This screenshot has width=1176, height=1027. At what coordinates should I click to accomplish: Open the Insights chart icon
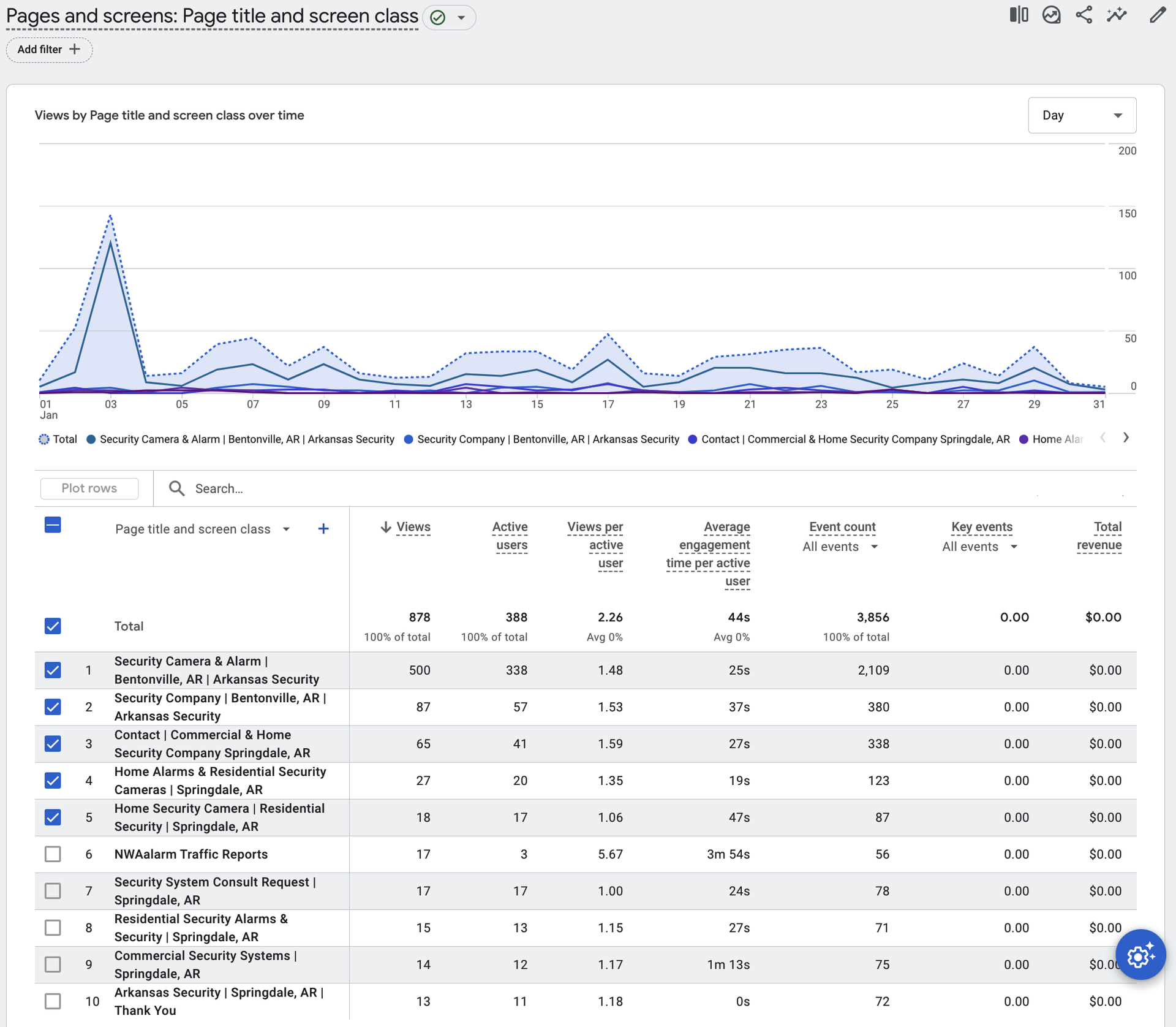click(x=1051, y=15)
